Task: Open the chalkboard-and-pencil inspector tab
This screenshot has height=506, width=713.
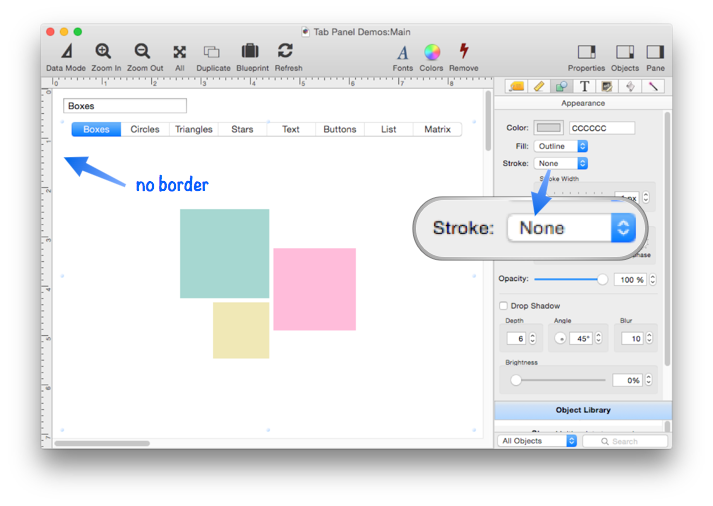Action: pos(607,86)
